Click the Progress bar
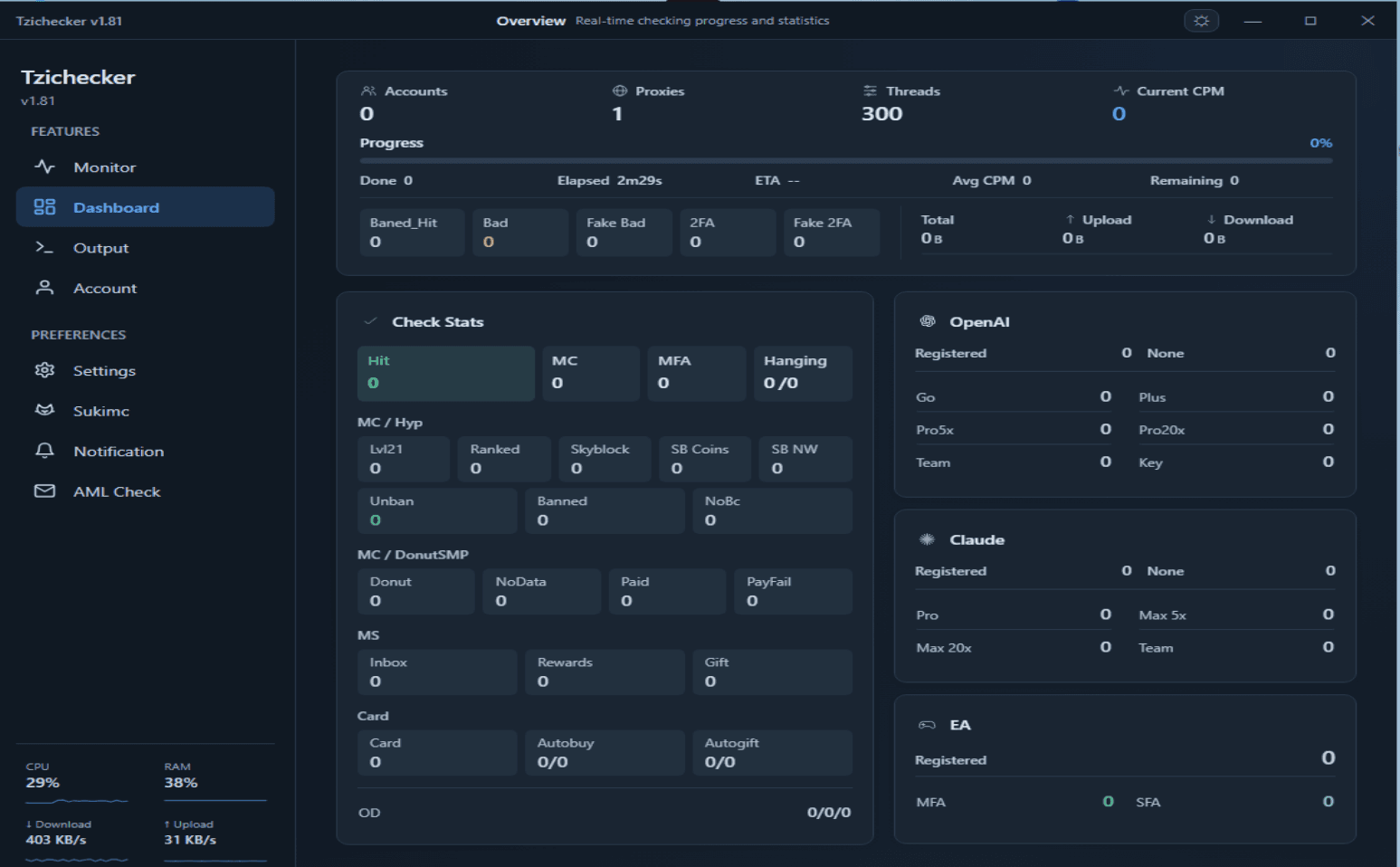This screenshot has height=867, width=1400. 846,161
